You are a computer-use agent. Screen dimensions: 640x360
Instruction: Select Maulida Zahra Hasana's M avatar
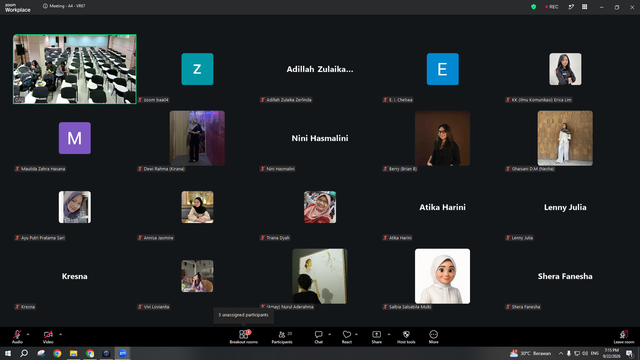(x=75, y=138)
